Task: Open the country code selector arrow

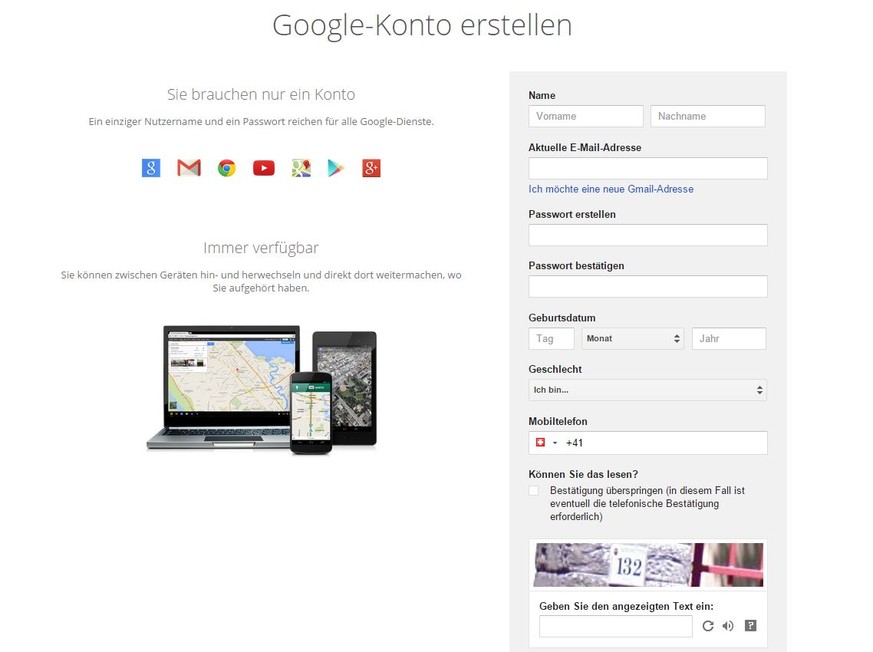Action: point(555,443)
